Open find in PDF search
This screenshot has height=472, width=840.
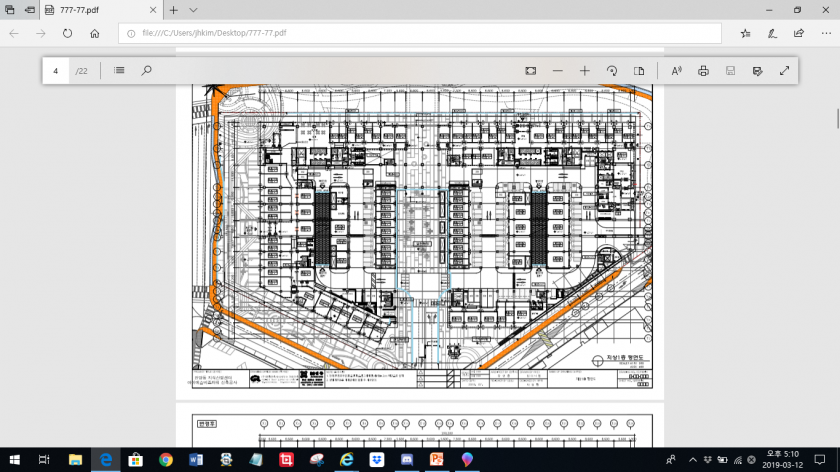pyautogui.click(x=146, y=71)
